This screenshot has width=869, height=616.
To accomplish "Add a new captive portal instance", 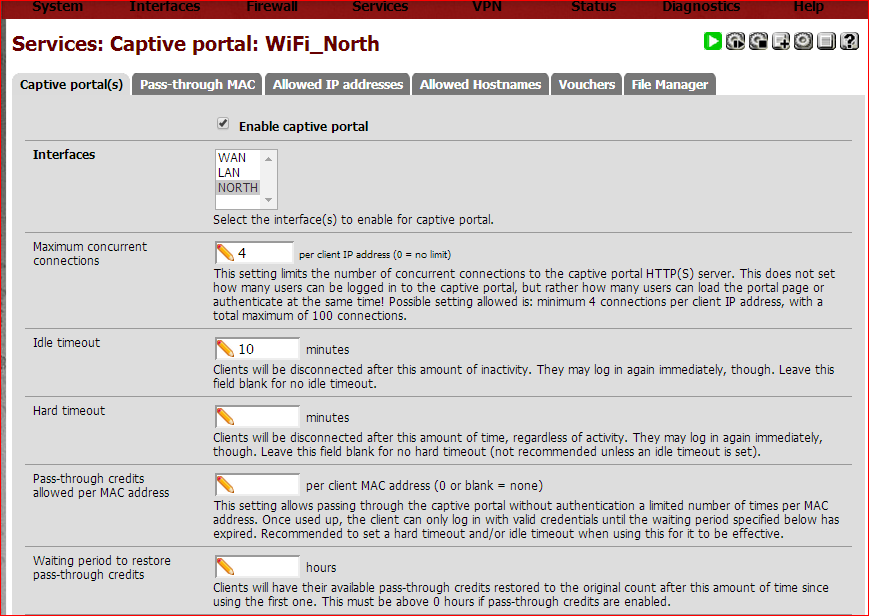I will click(782, 42).
